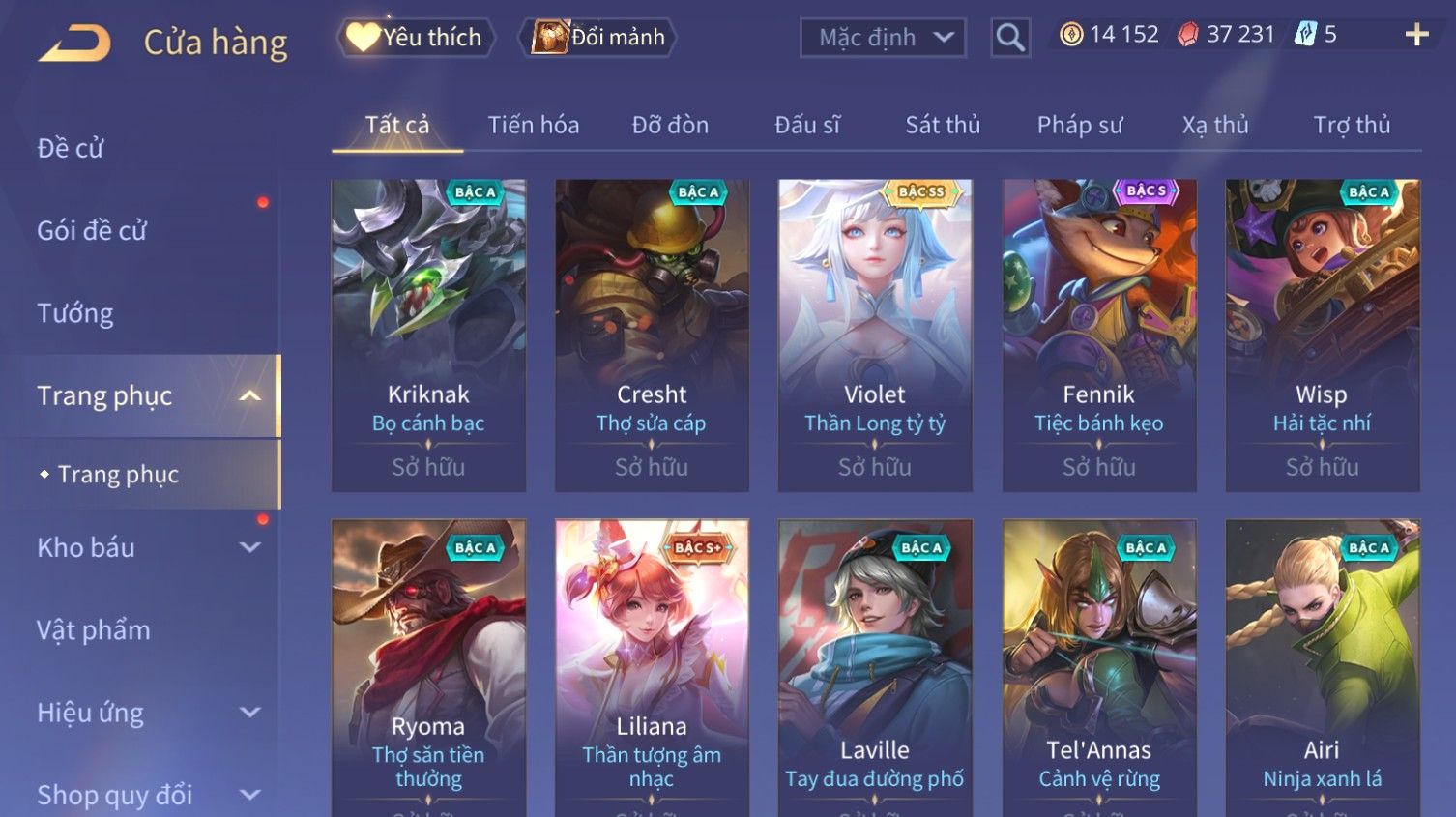The width and height of the screenshot is (1456, 817).
Task: Tap the red gem currency icon
Action: 1188,35
